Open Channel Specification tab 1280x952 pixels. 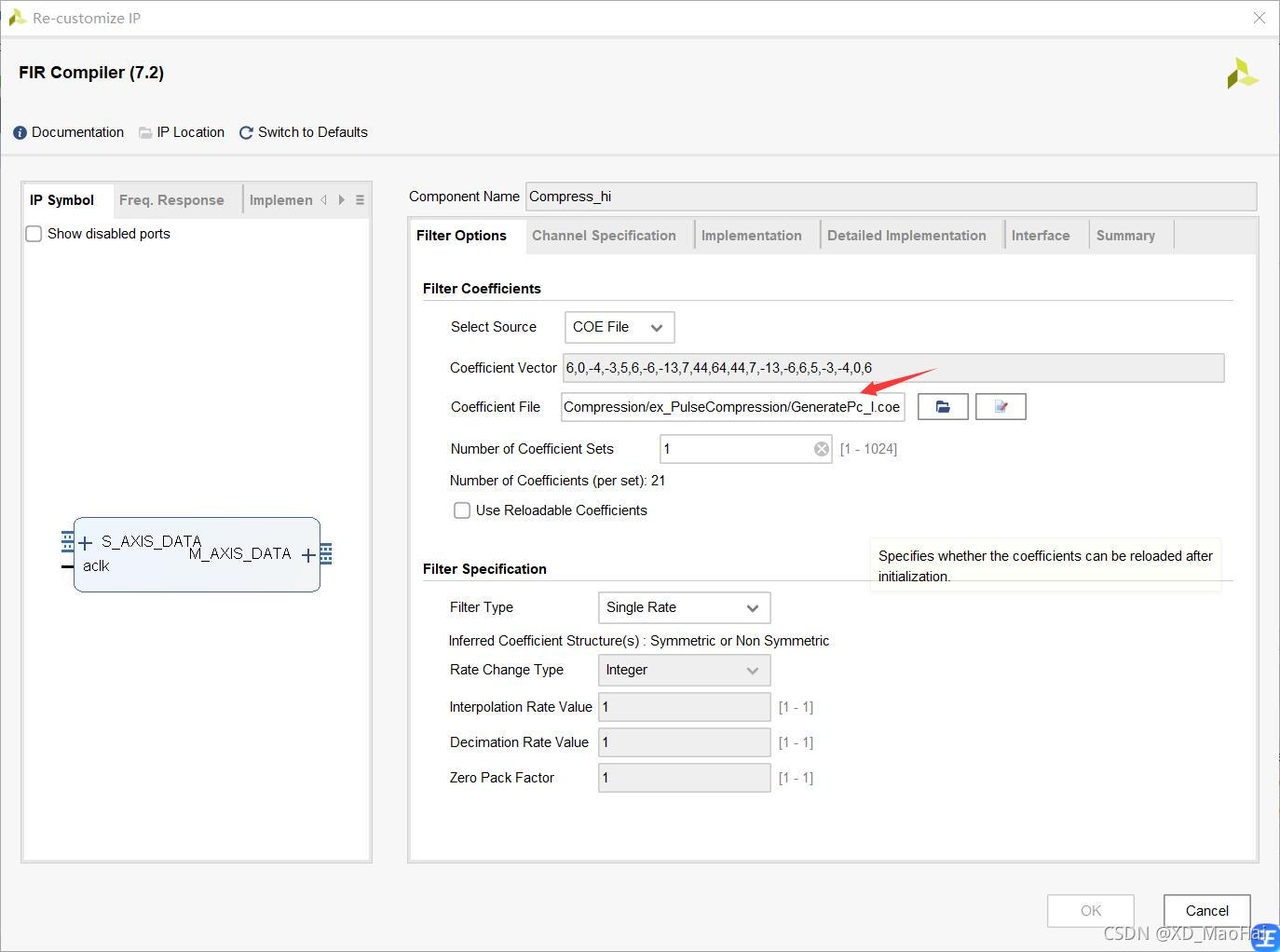[x=605, y=236]
